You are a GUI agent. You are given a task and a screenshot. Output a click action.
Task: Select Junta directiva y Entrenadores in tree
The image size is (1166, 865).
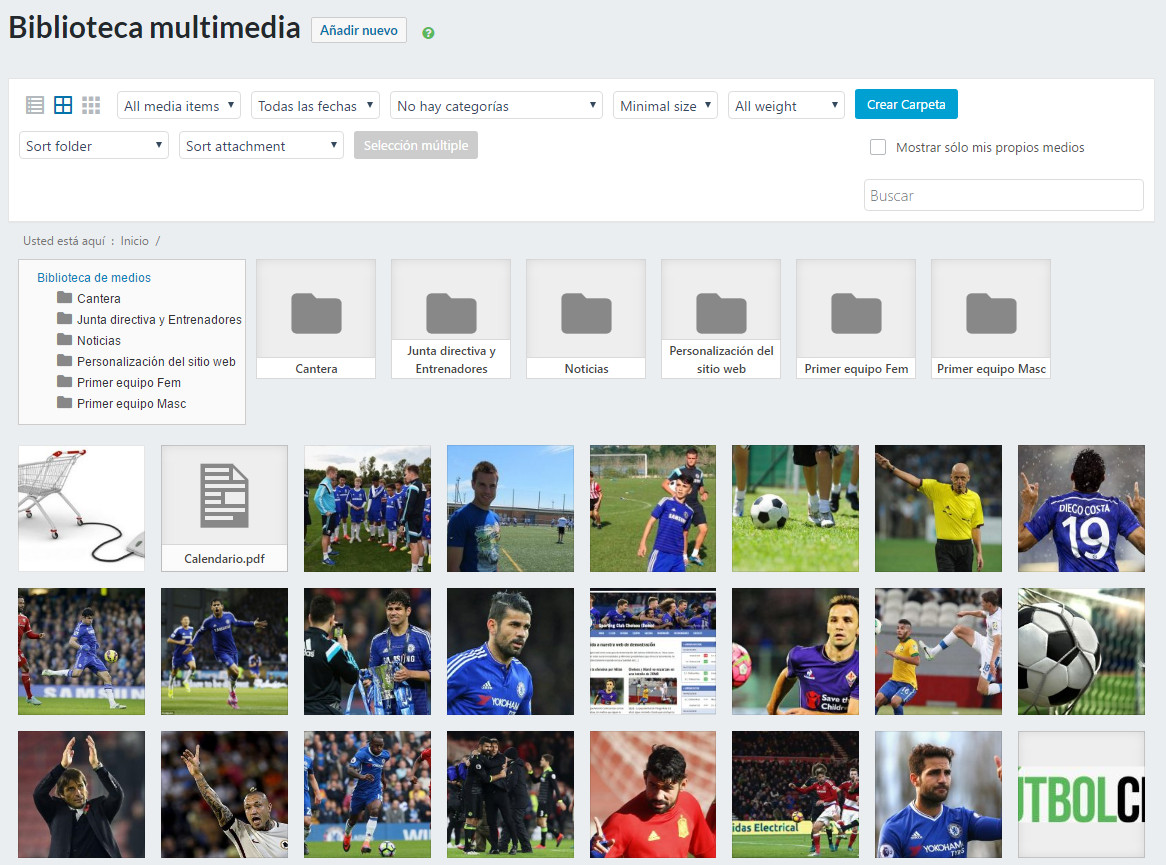[x=159, y=320]
